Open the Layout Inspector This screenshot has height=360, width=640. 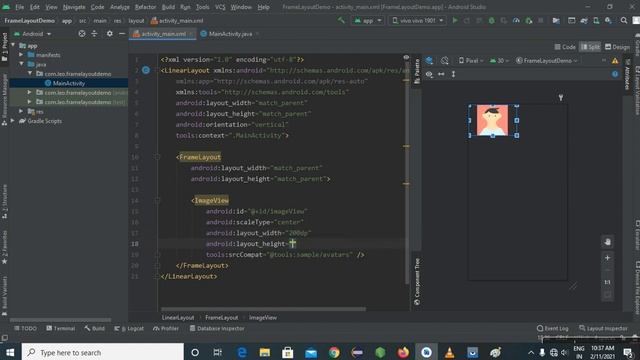603,328
